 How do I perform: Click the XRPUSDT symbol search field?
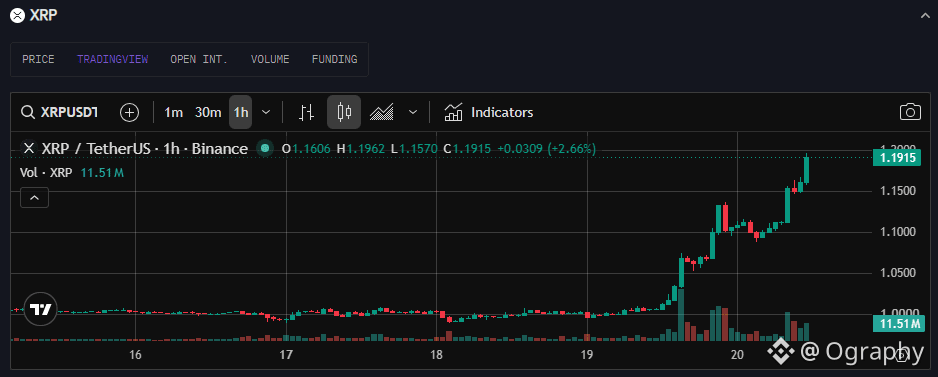[x=60, y=112]
